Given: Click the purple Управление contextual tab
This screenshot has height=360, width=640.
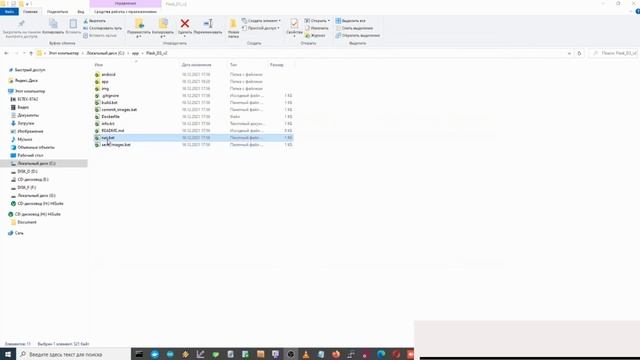Looking at the screenshot, I should coord(125,4).
